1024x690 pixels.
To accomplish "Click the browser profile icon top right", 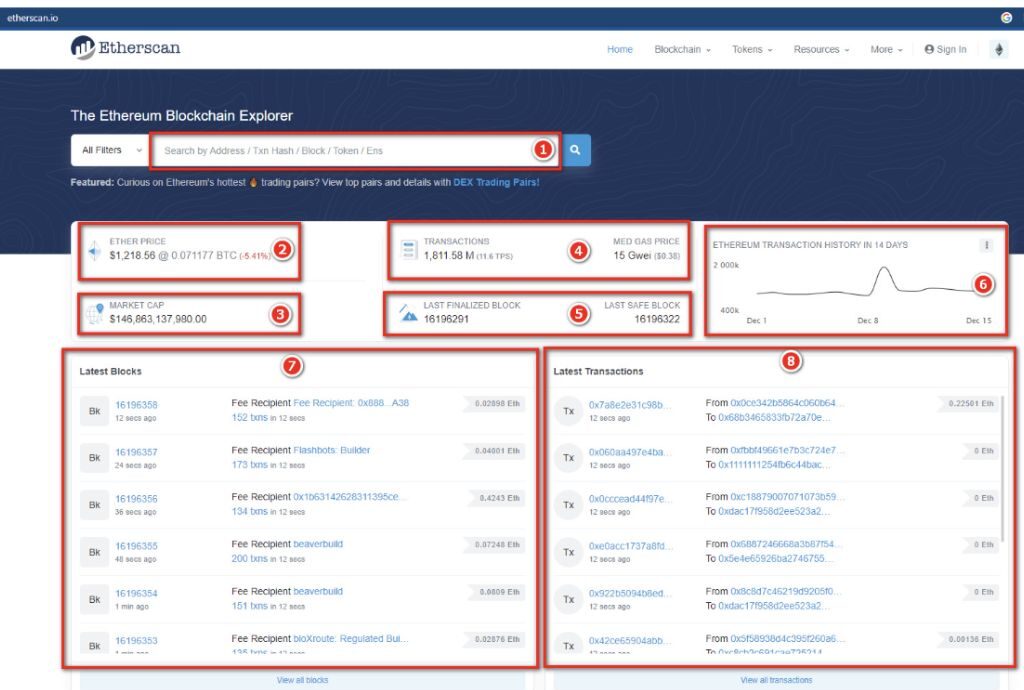I will 1006,18.
